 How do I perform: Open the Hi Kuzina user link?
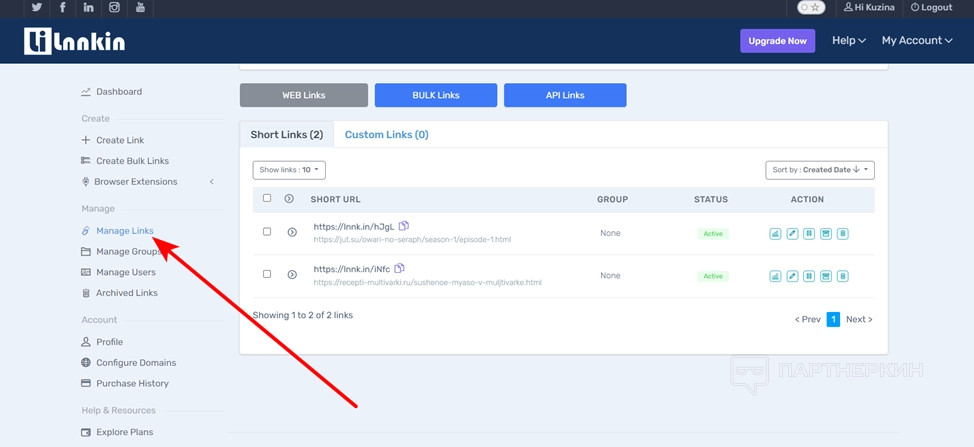(869, 7)
